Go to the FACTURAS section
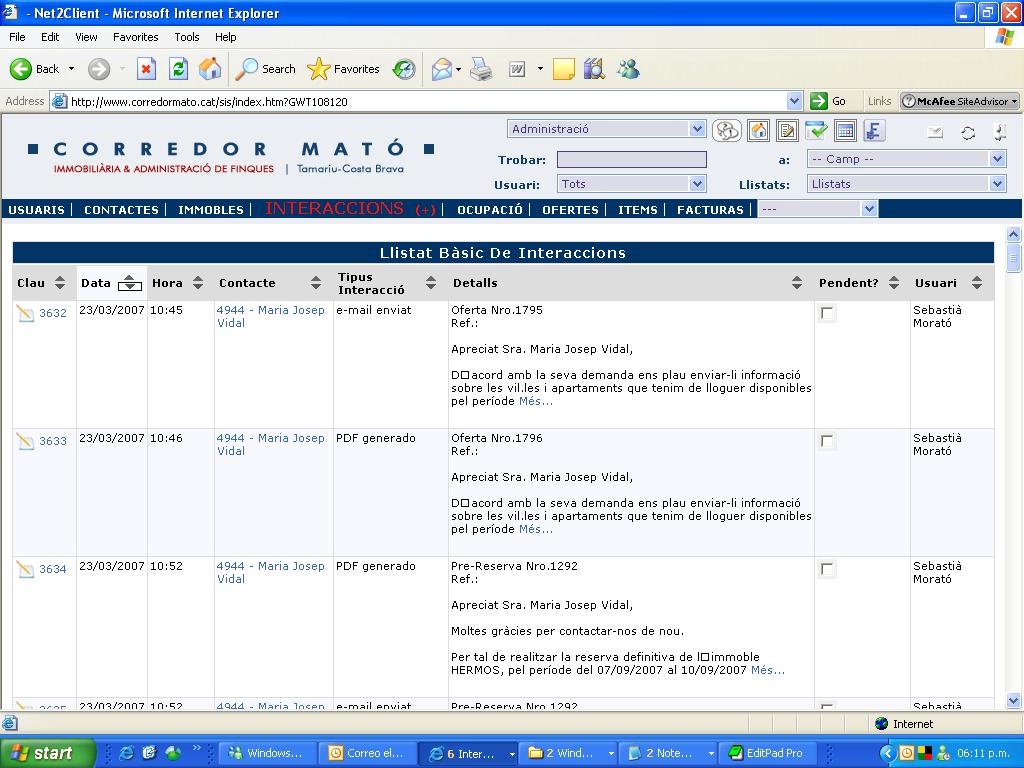1024x768 pixels. [710, 210]
